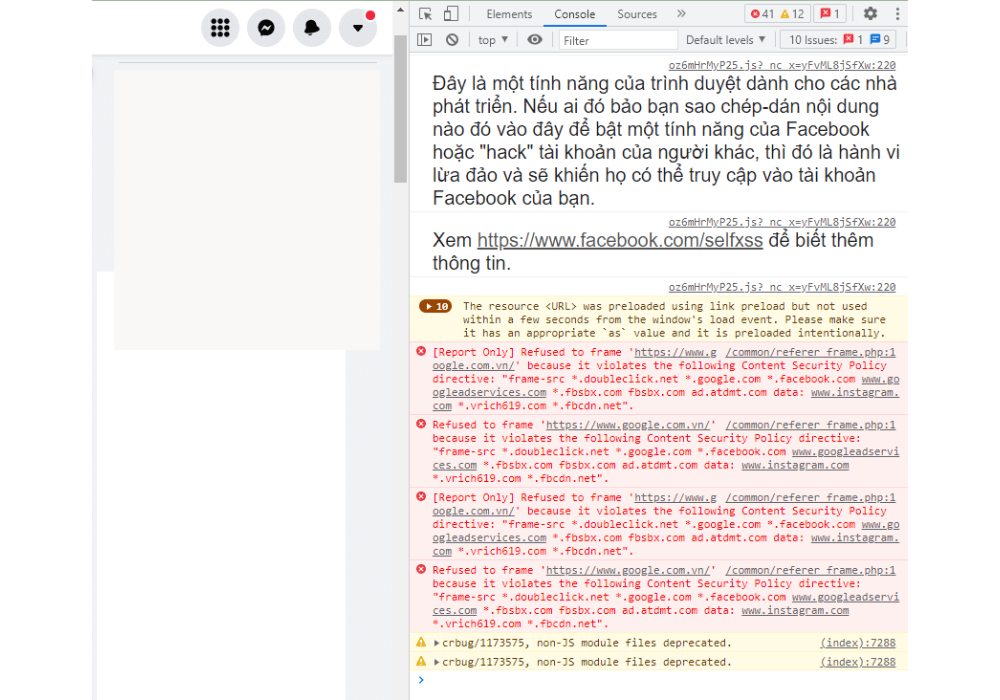This screenshot has height=700, width=1000.
Task: Click the page scroll up arrow
Action: 400,10
